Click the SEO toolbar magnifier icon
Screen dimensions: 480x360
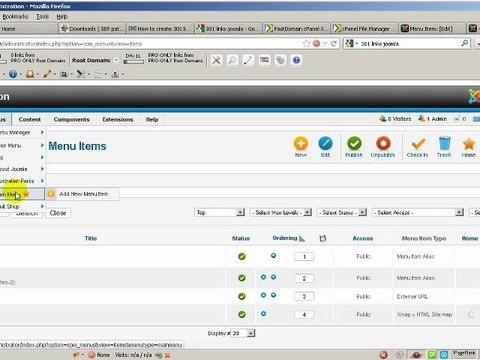[x=232, y=60]
